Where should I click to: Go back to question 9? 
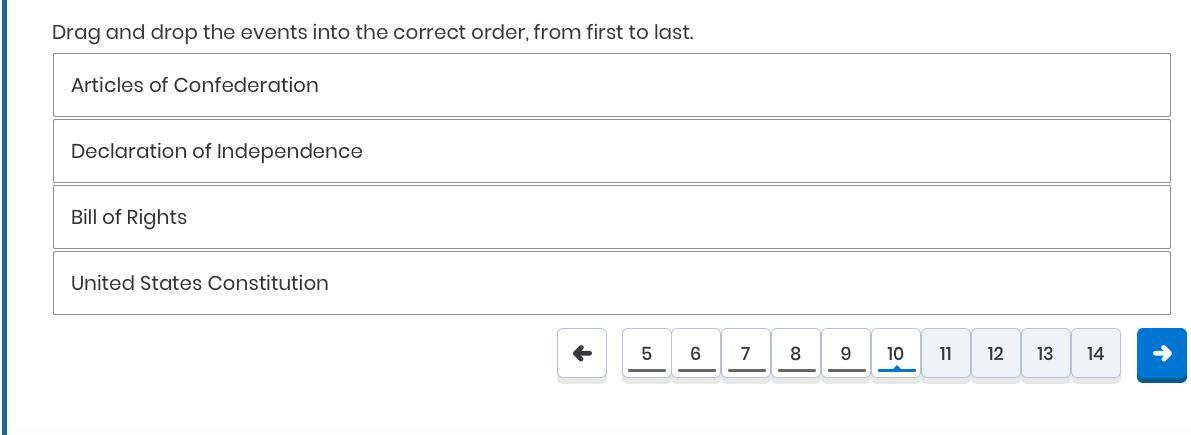pos(846,353)
